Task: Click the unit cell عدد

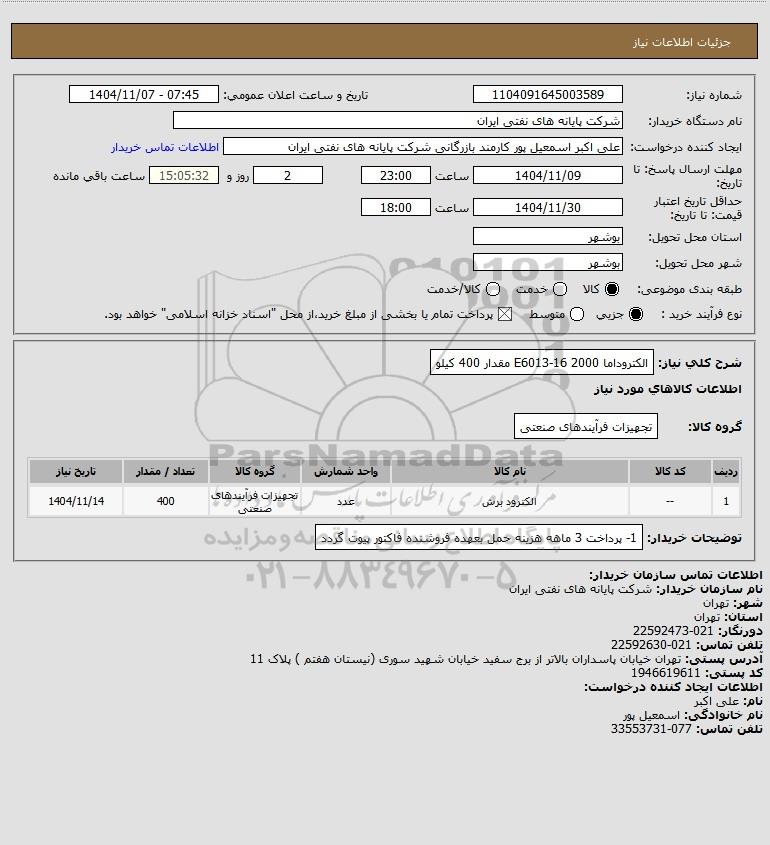Action: point(345,501)
